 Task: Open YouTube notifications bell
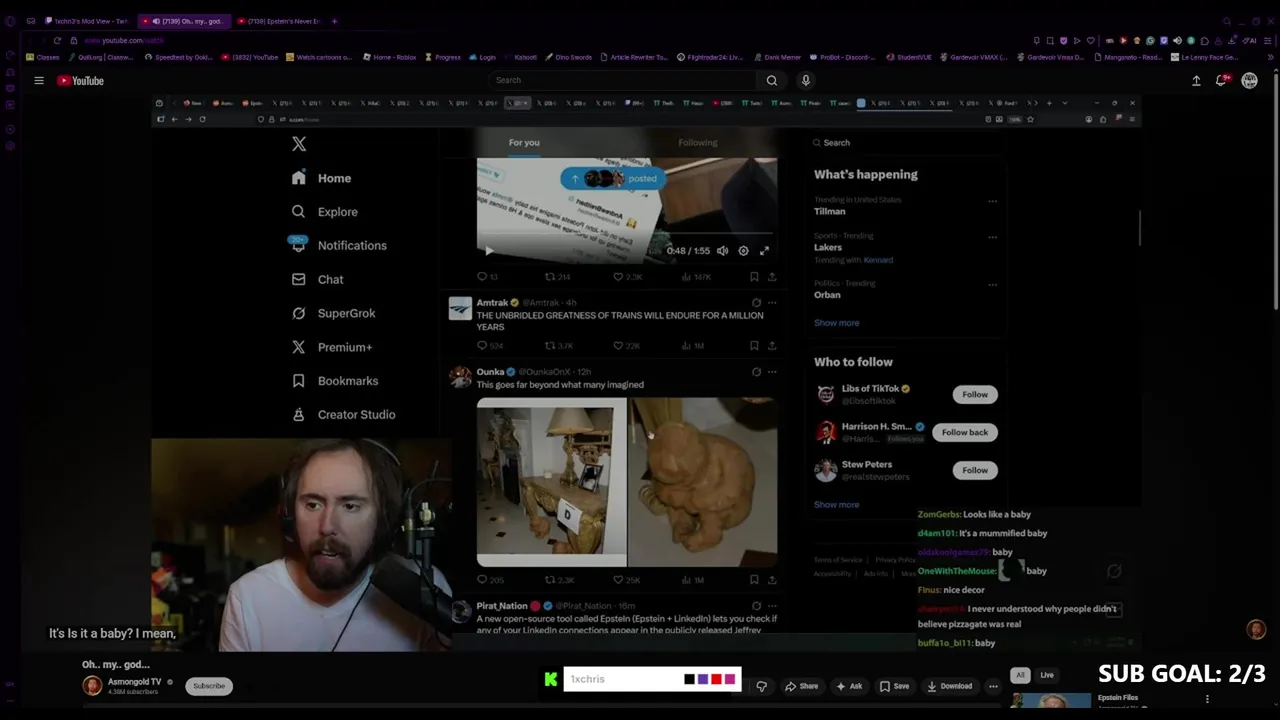point(1221,81)
